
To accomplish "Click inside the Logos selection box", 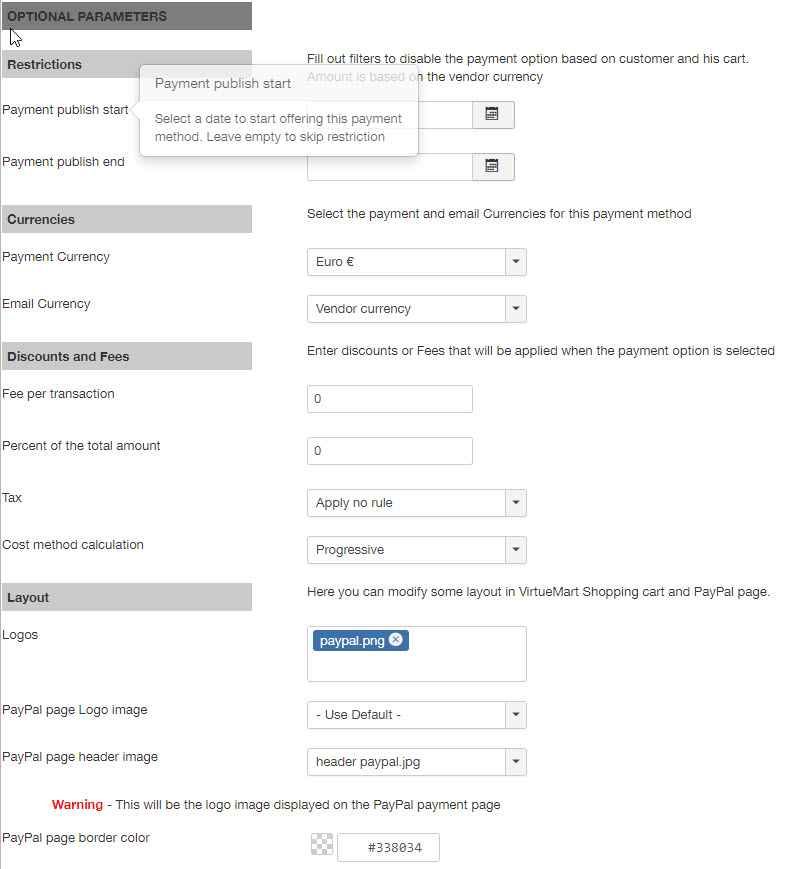I will coord(416,665).
